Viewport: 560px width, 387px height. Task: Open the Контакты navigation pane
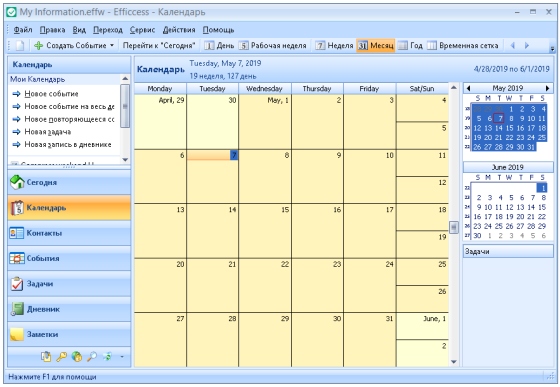tap(69, 233)
